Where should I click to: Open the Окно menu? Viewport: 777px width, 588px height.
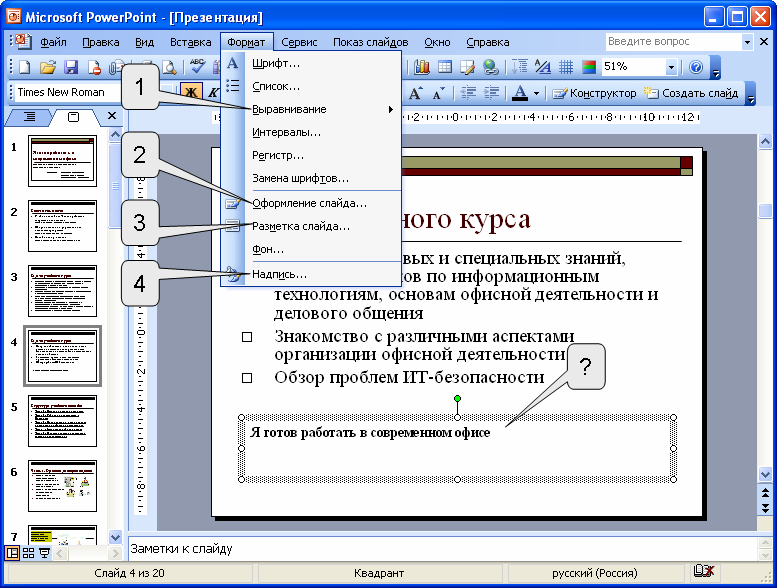pyautogui.click(x=437, y=42)
